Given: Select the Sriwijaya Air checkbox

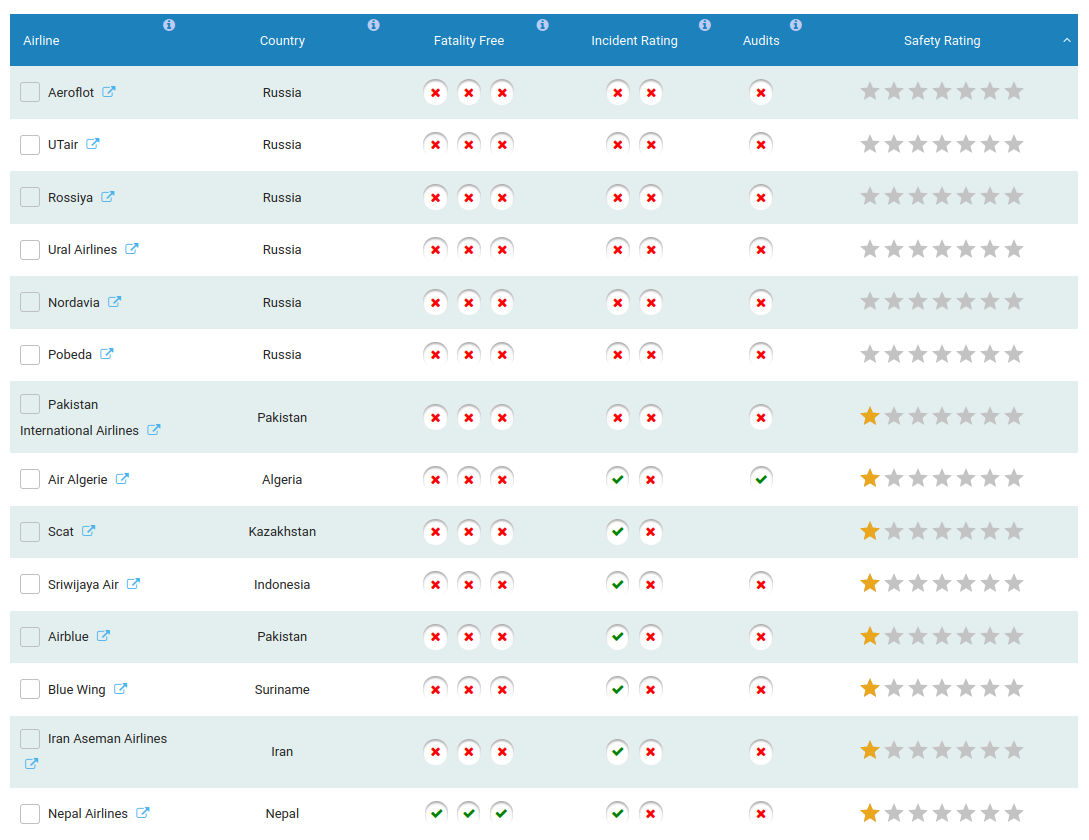Looking at the screenshot, I should [30, 584].
